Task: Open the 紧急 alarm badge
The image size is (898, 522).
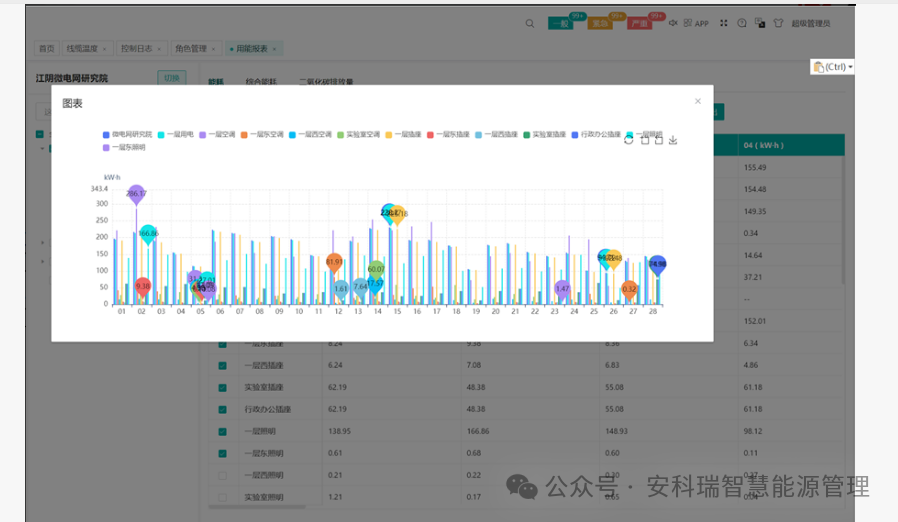Action: [600, 23]
